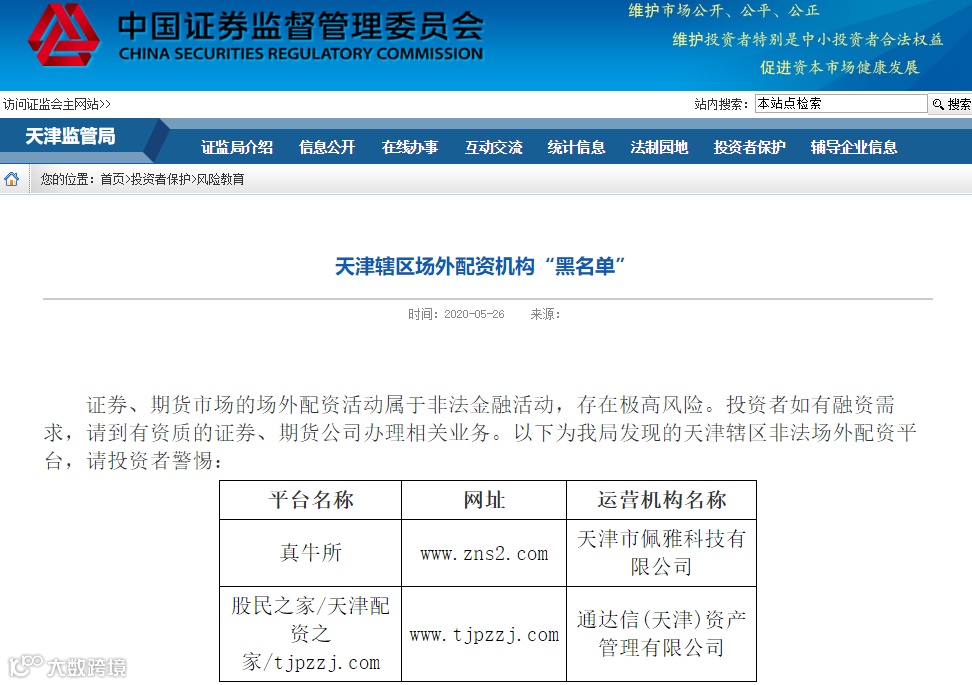The image size is (972, 685).
Task: Click the home icon in breadcrumb bar
Action: coord(12,180)
